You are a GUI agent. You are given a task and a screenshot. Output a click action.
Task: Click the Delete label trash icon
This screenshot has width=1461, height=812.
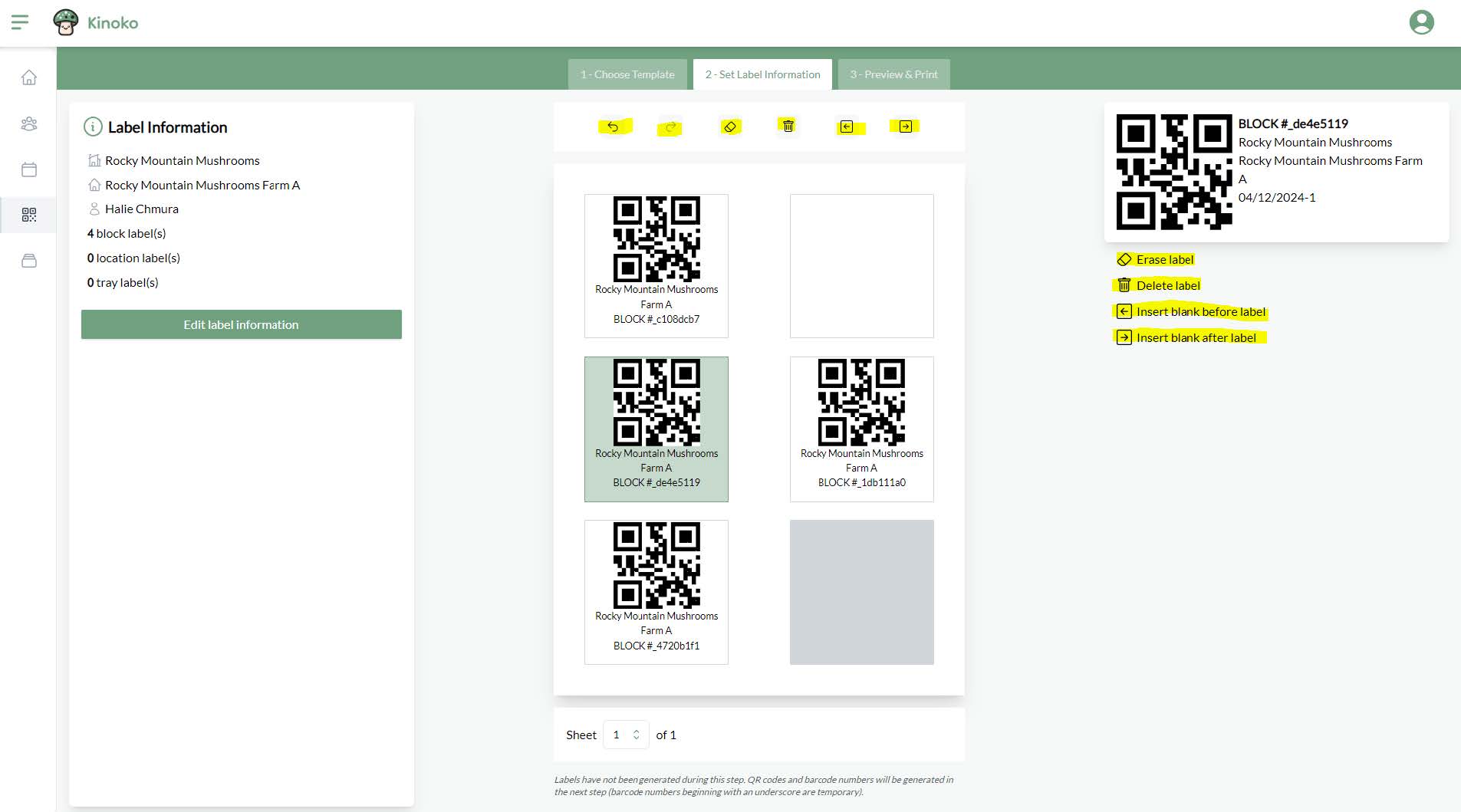(788, 126)
